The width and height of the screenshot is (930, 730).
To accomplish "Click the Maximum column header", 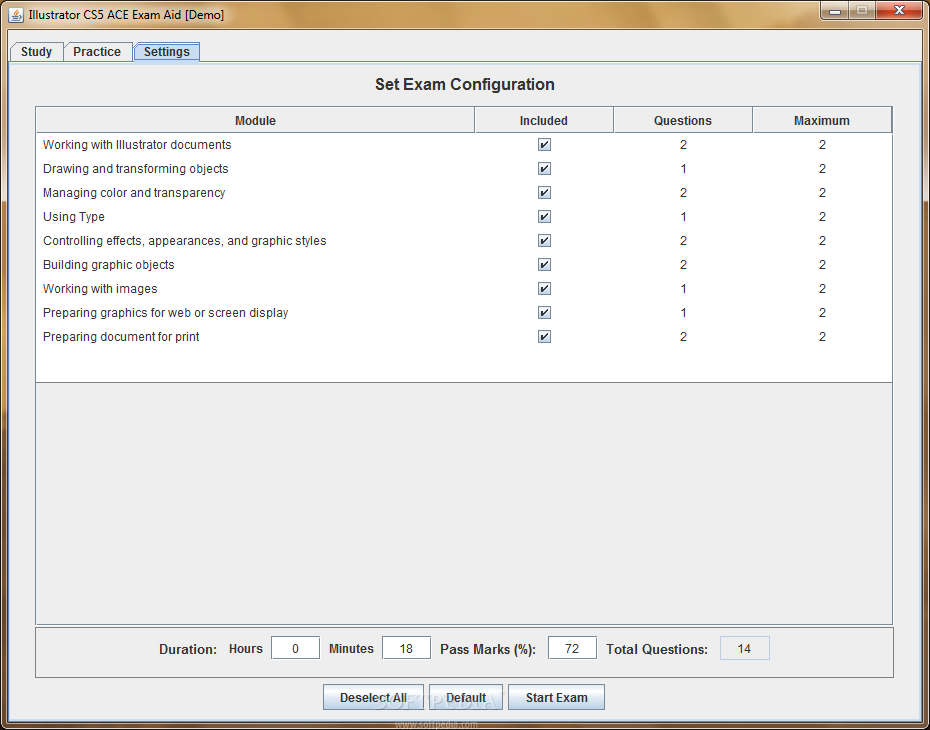I will [822, 120].
